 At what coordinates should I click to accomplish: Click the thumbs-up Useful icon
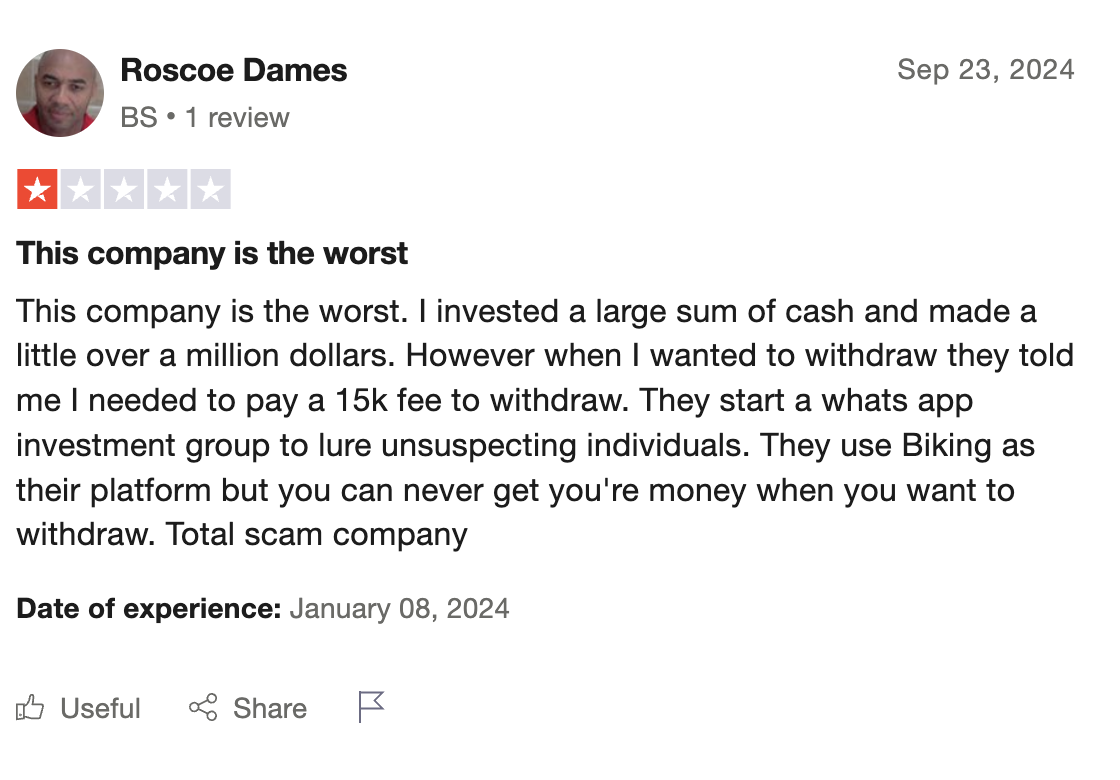tap(30, 708)
